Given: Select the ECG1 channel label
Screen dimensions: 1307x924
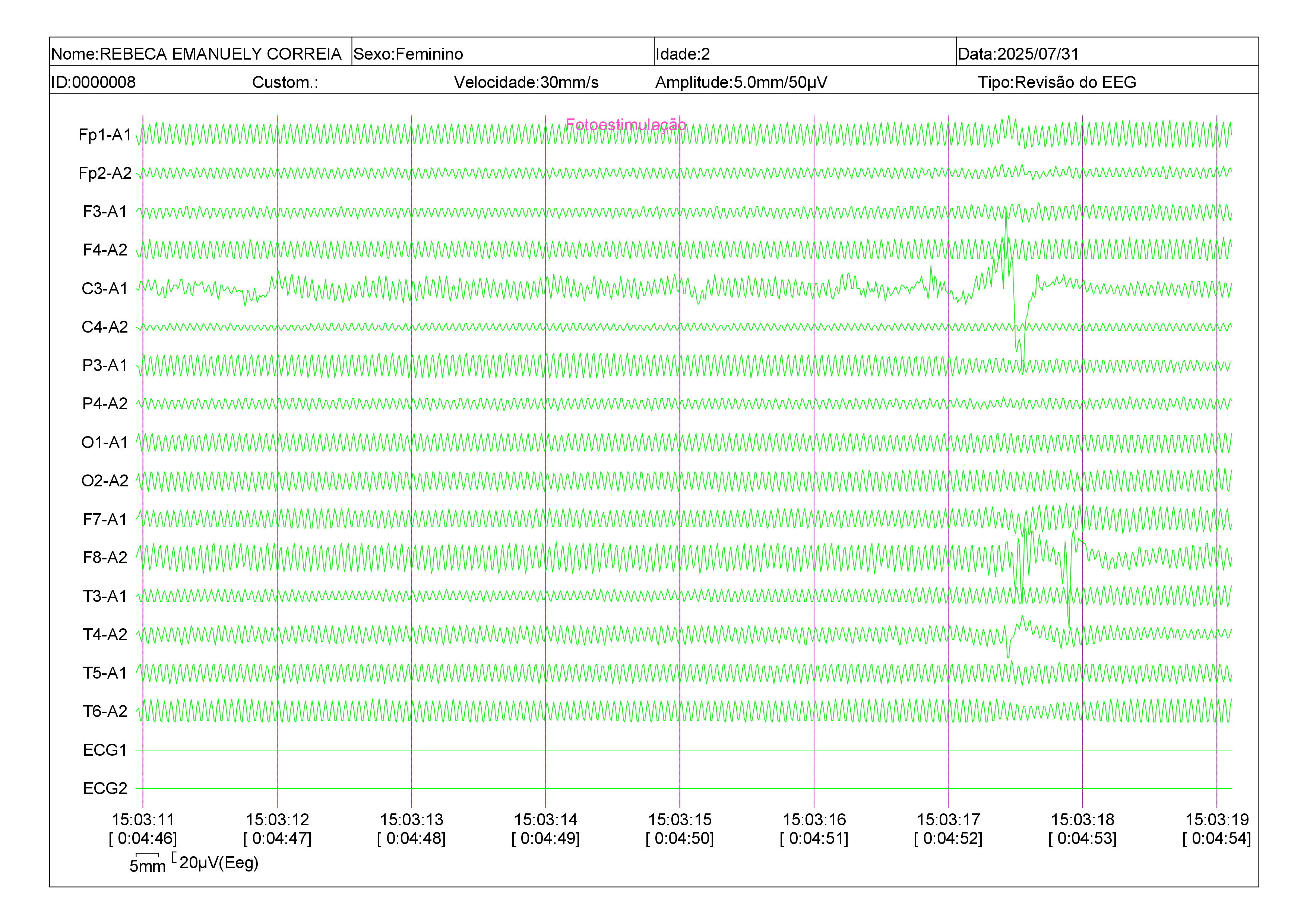Looking at the screenshot, I should click(105, 750).
